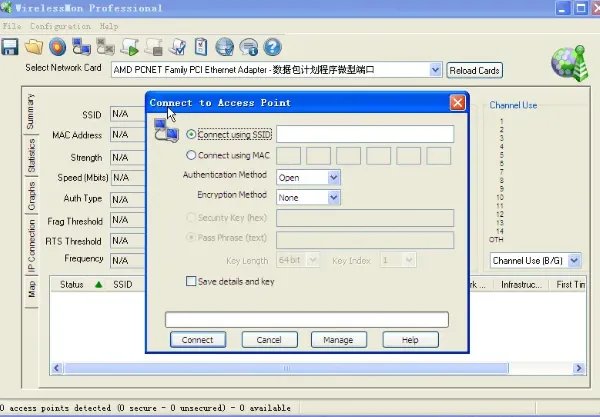Click the stop logging scroll toolbar icon
600x417 pixels.
tap(153, 47)
